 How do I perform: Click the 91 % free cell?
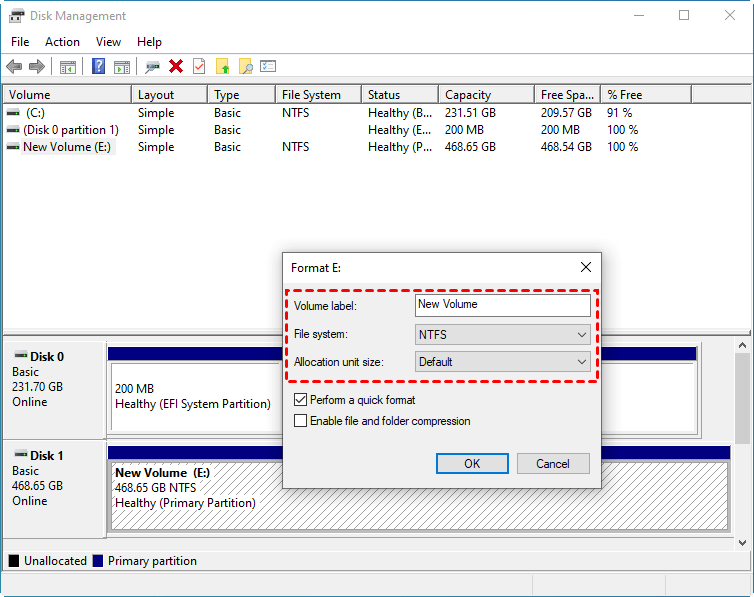619,112
